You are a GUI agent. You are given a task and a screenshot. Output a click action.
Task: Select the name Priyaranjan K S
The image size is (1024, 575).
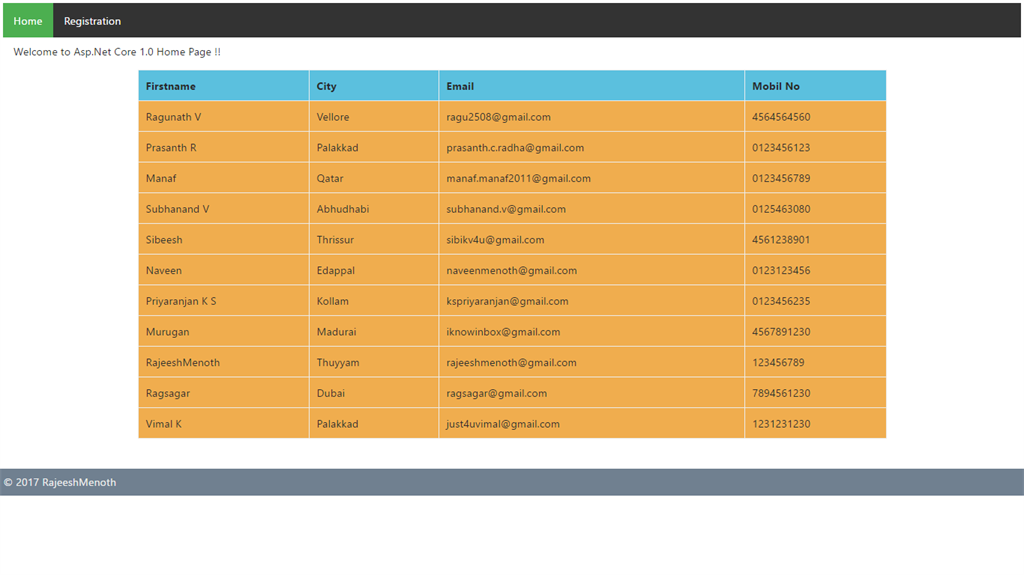pyautogui.click(x=181, y=301)
